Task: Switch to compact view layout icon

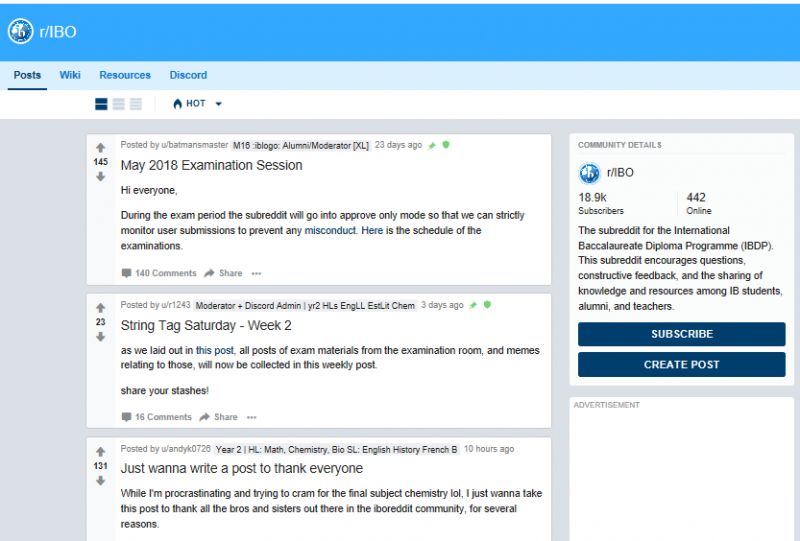Action: point(136,104)
